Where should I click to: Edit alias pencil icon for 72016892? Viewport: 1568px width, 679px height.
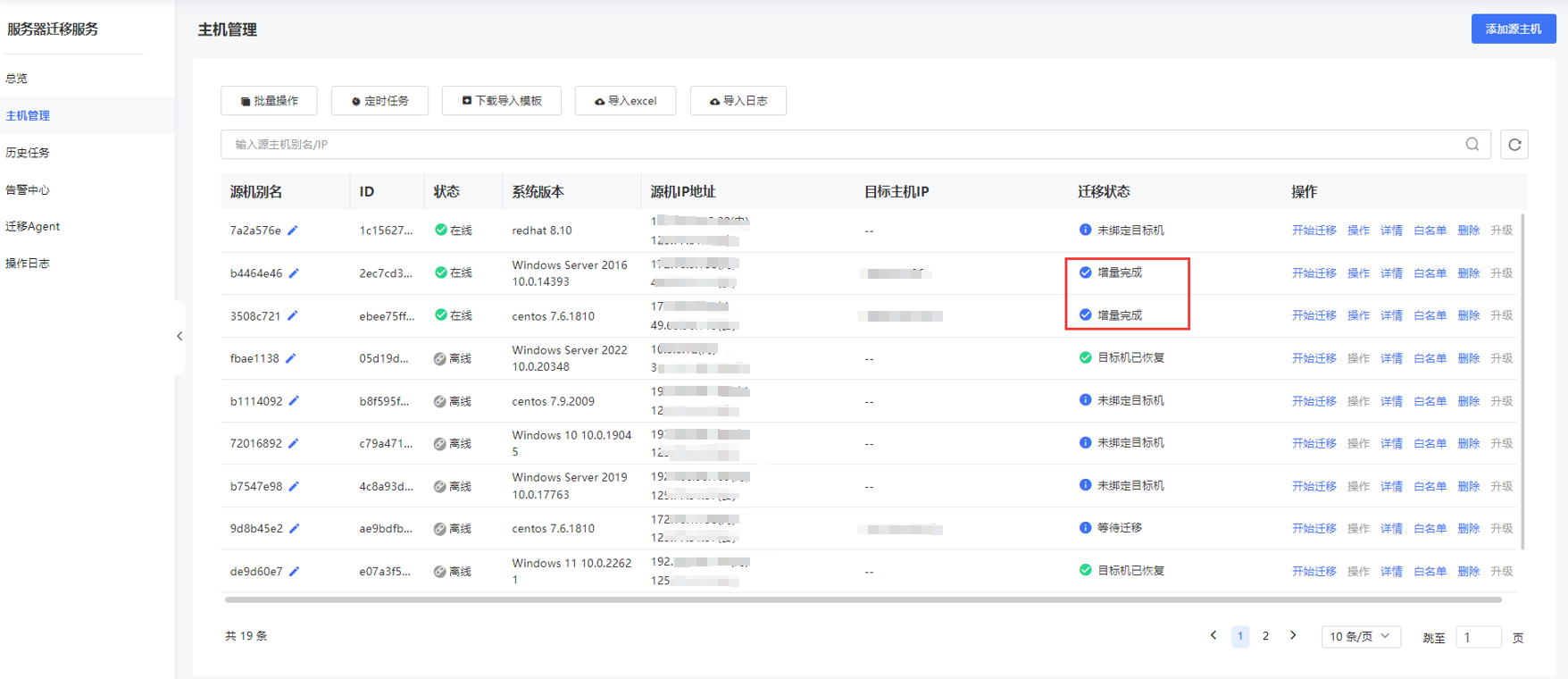point(294,443)
